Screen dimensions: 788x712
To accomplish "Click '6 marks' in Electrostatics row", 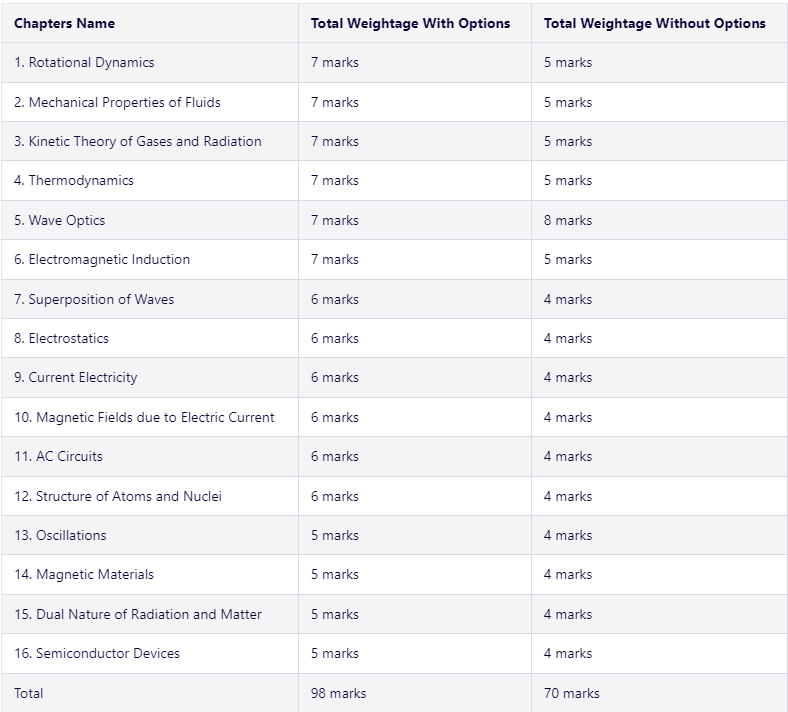I will coord(335,338).
